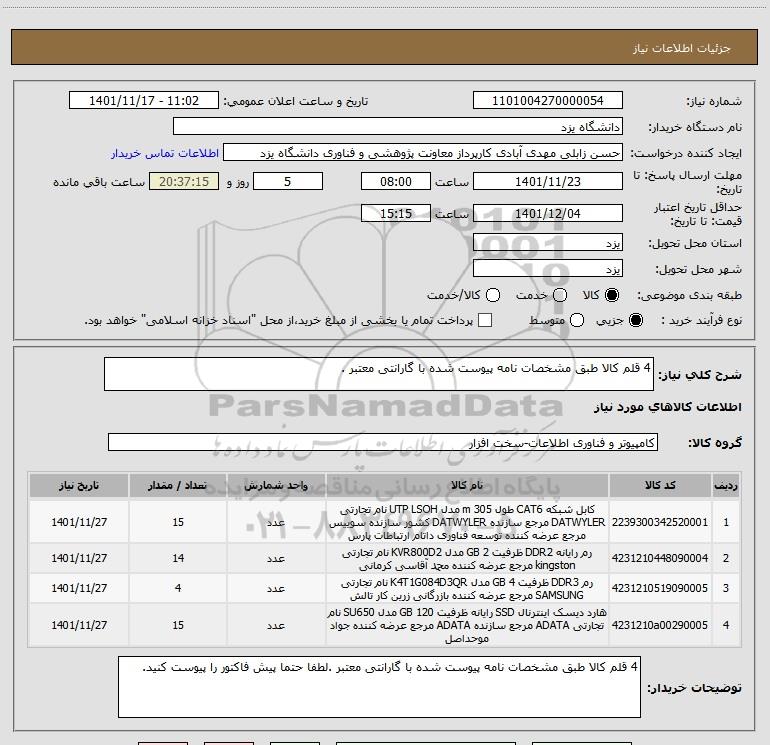Toggle the اسناد خزانه اسلامی payment checkbox
Viewport: 770px width, 745px height.
click(x=485, y=320)
